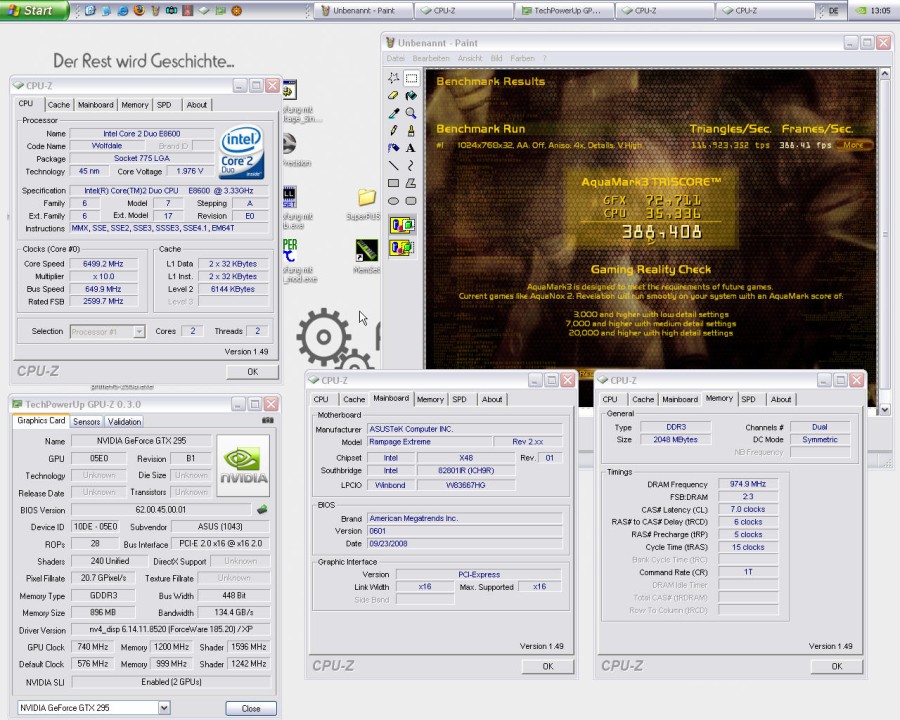Select the Ellipse shape tool

point(393,201)
